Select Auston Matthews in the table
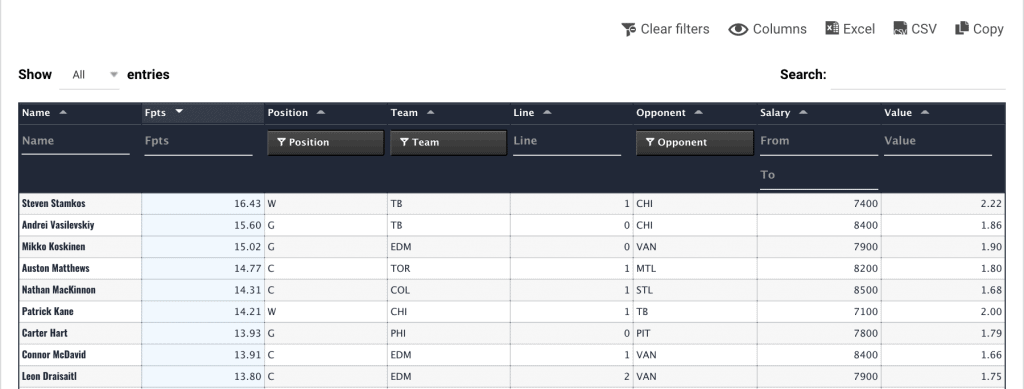The height and width of the screenshot is (389, 1024). 56,268
